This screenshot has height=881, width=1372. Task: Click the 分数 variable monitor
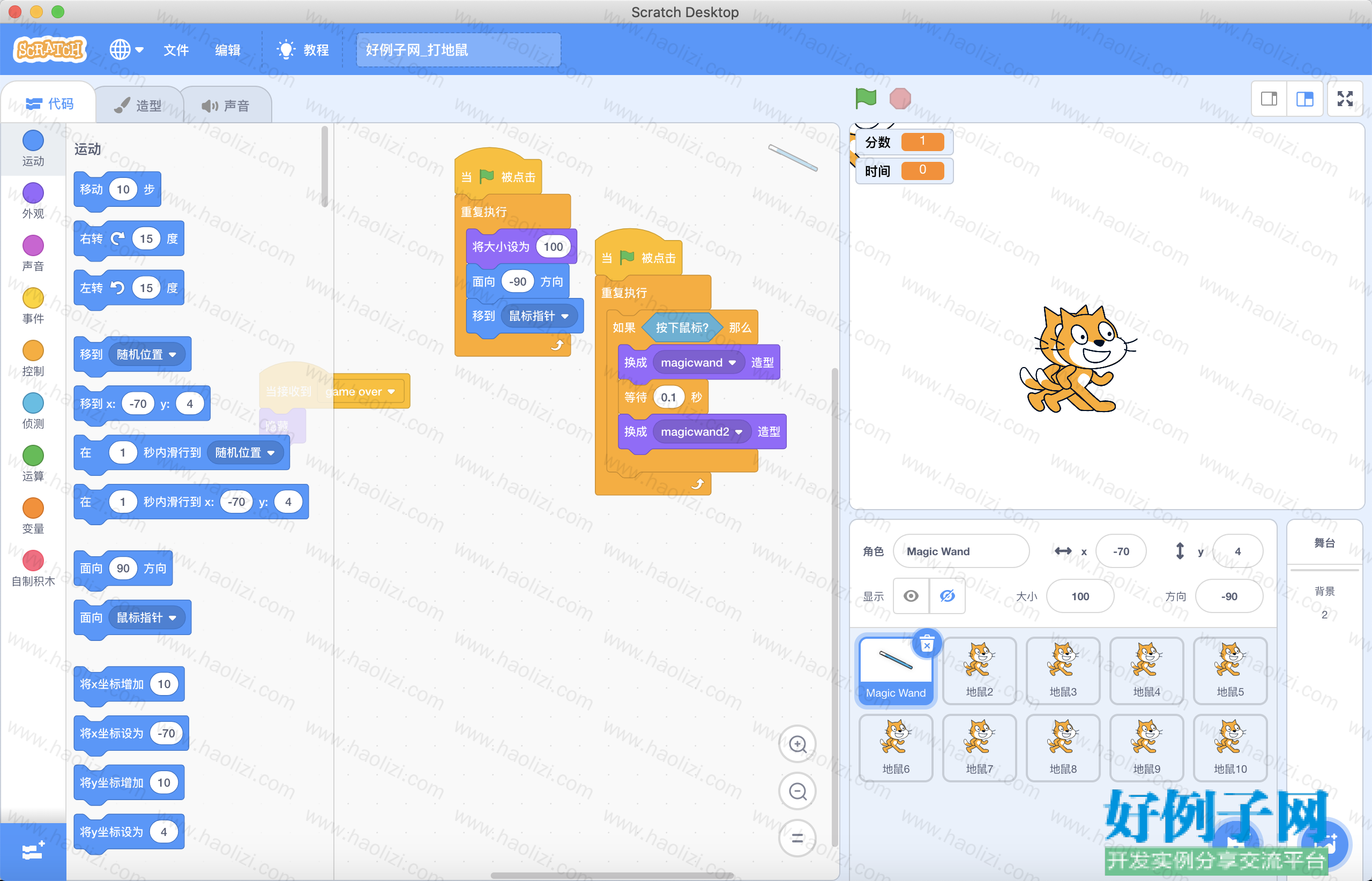click(x=904, y=142)
